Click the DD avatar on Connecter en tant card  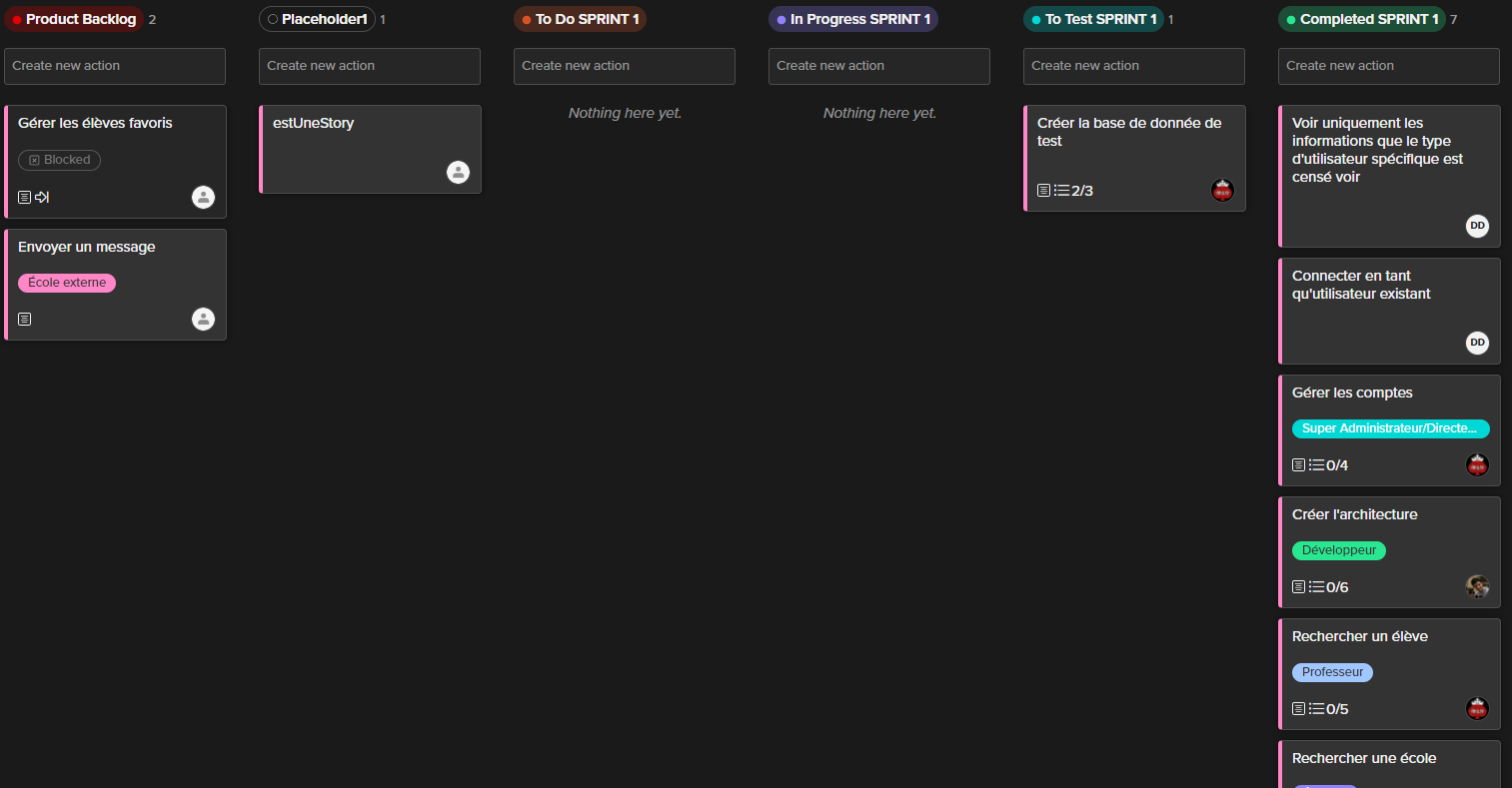click(x=1477, y=343)
